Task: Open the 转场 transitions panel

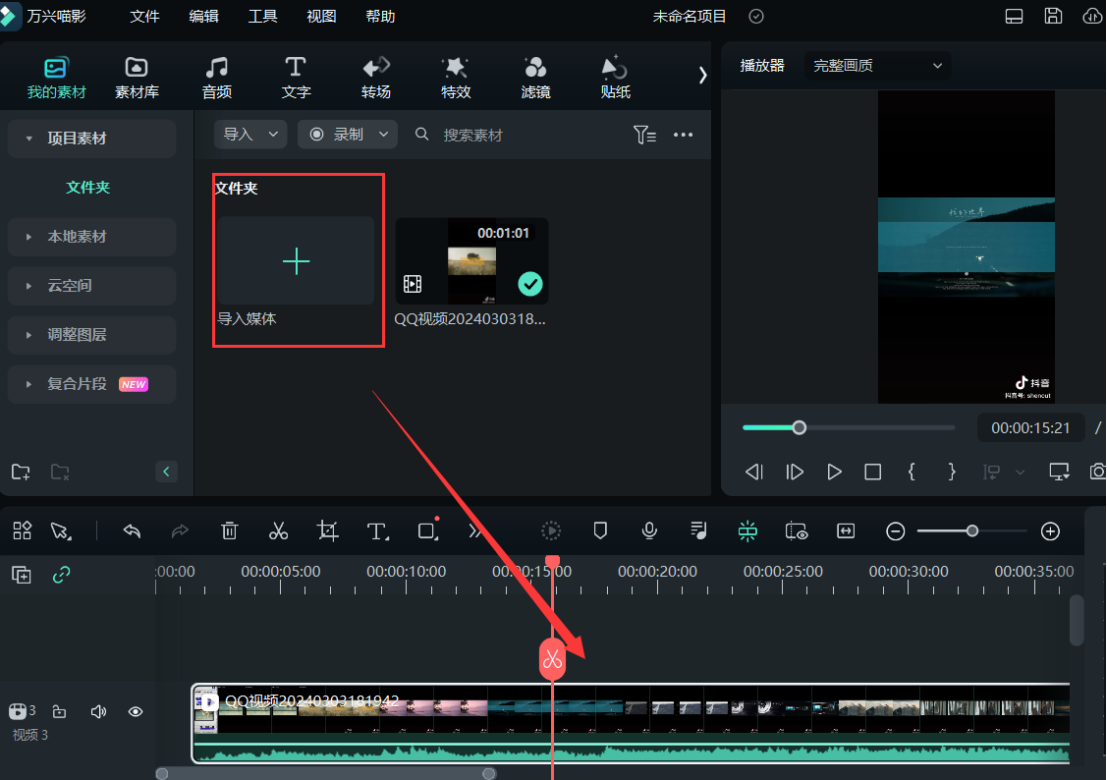Action: [376, 77]
